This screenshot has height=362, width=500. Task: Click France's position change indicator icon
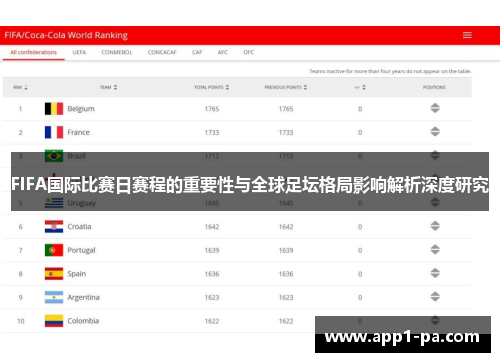pos(435,132)
